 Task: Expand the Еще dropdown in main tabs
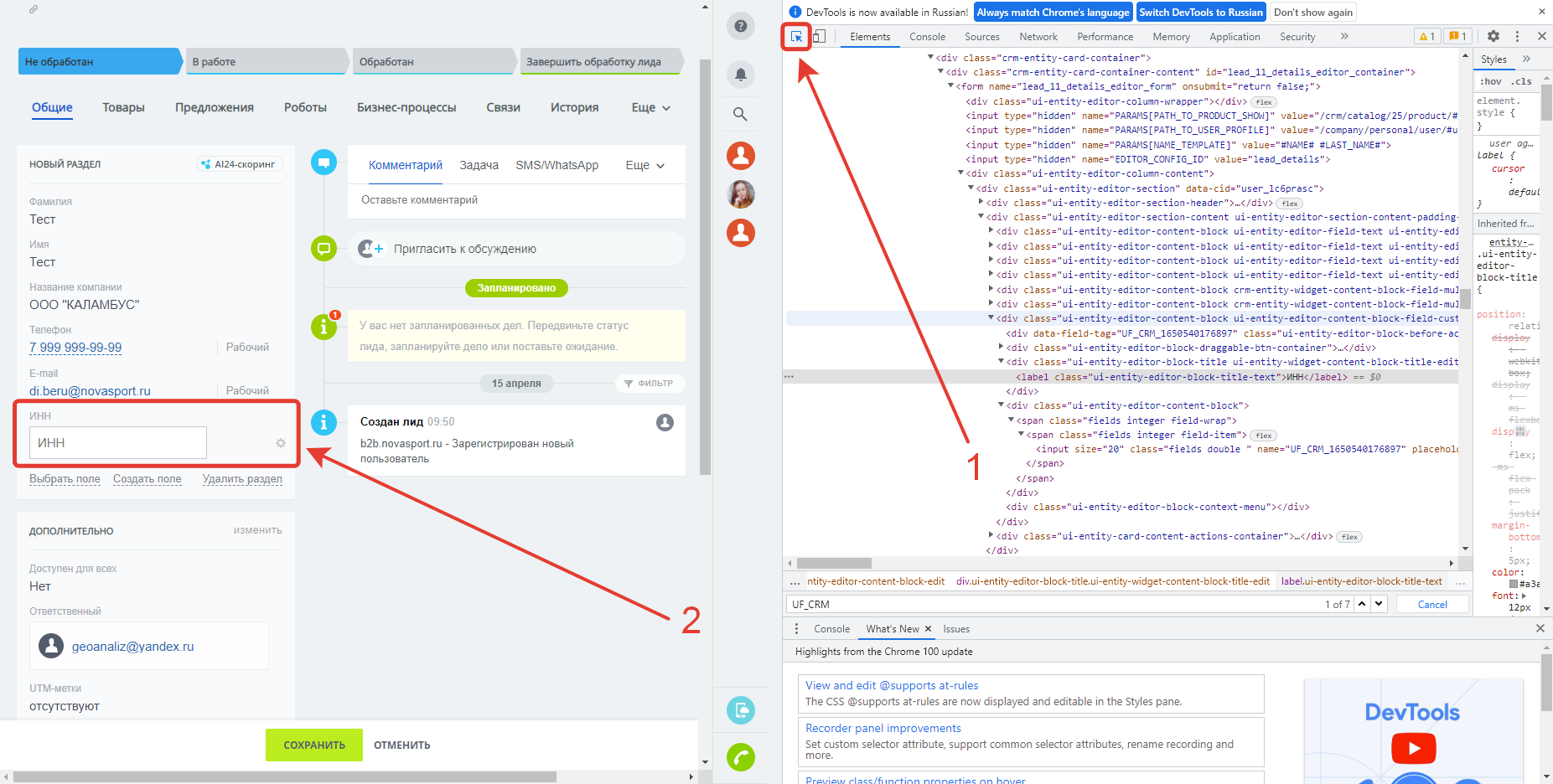650,108
